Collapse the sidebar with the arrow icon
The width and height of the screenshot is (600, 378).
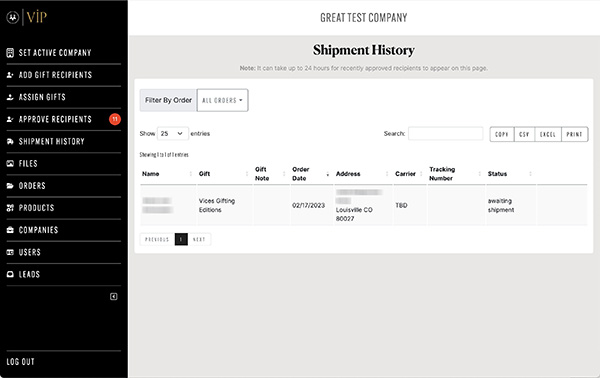click(114, 297)
